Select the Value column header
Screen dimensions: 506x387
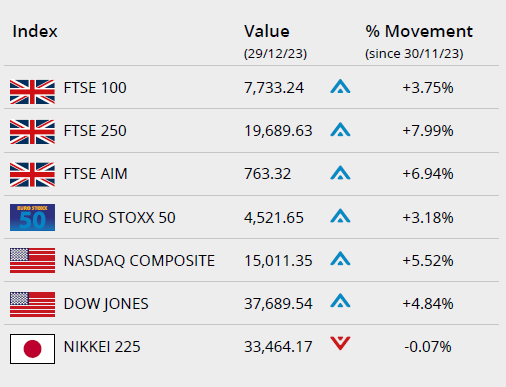tap(267, 31)
